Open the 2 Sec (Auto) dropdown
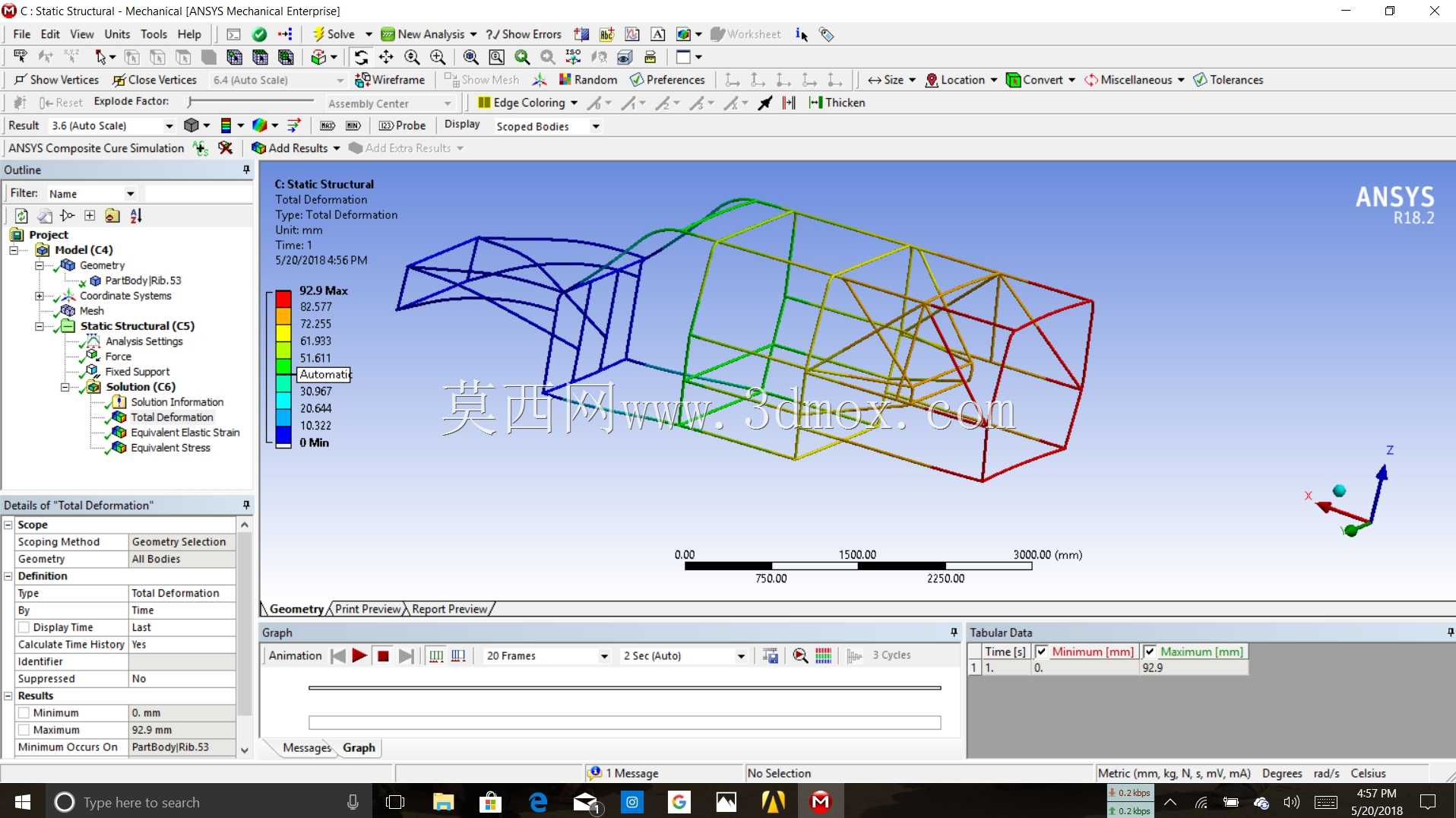The image size is (1456, 818). [x=741, y=656]
